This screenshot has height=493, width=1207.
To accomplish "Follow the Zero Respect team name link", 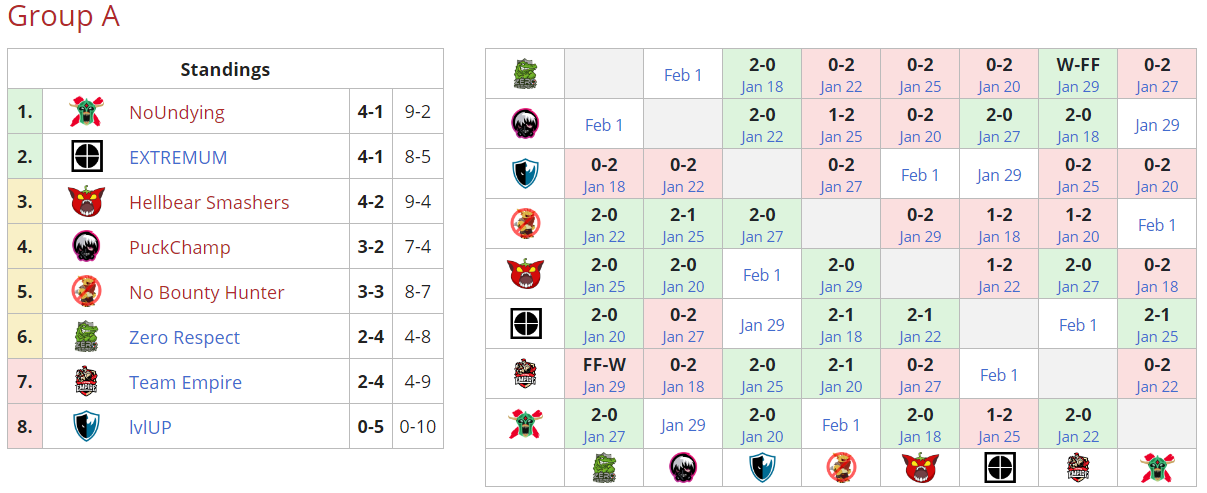I will (184, 337).
